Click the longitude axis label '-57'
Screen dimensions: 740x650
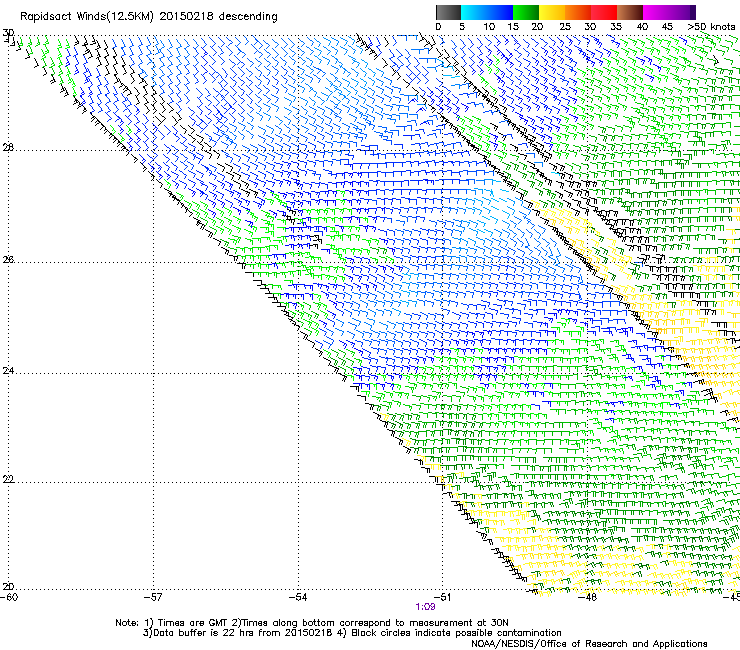point(154,597)
